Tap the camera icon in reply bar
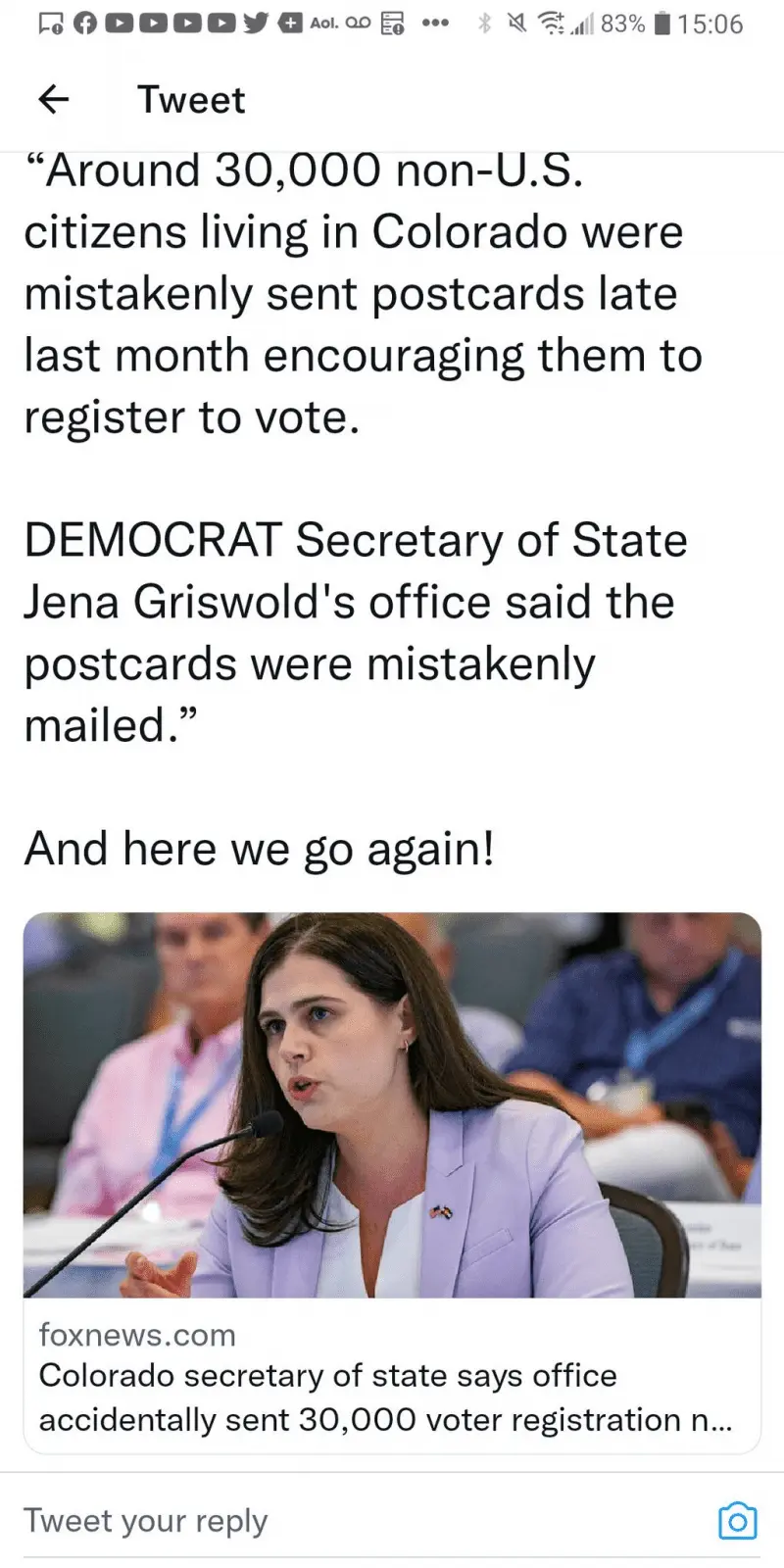 (737, 1520)
